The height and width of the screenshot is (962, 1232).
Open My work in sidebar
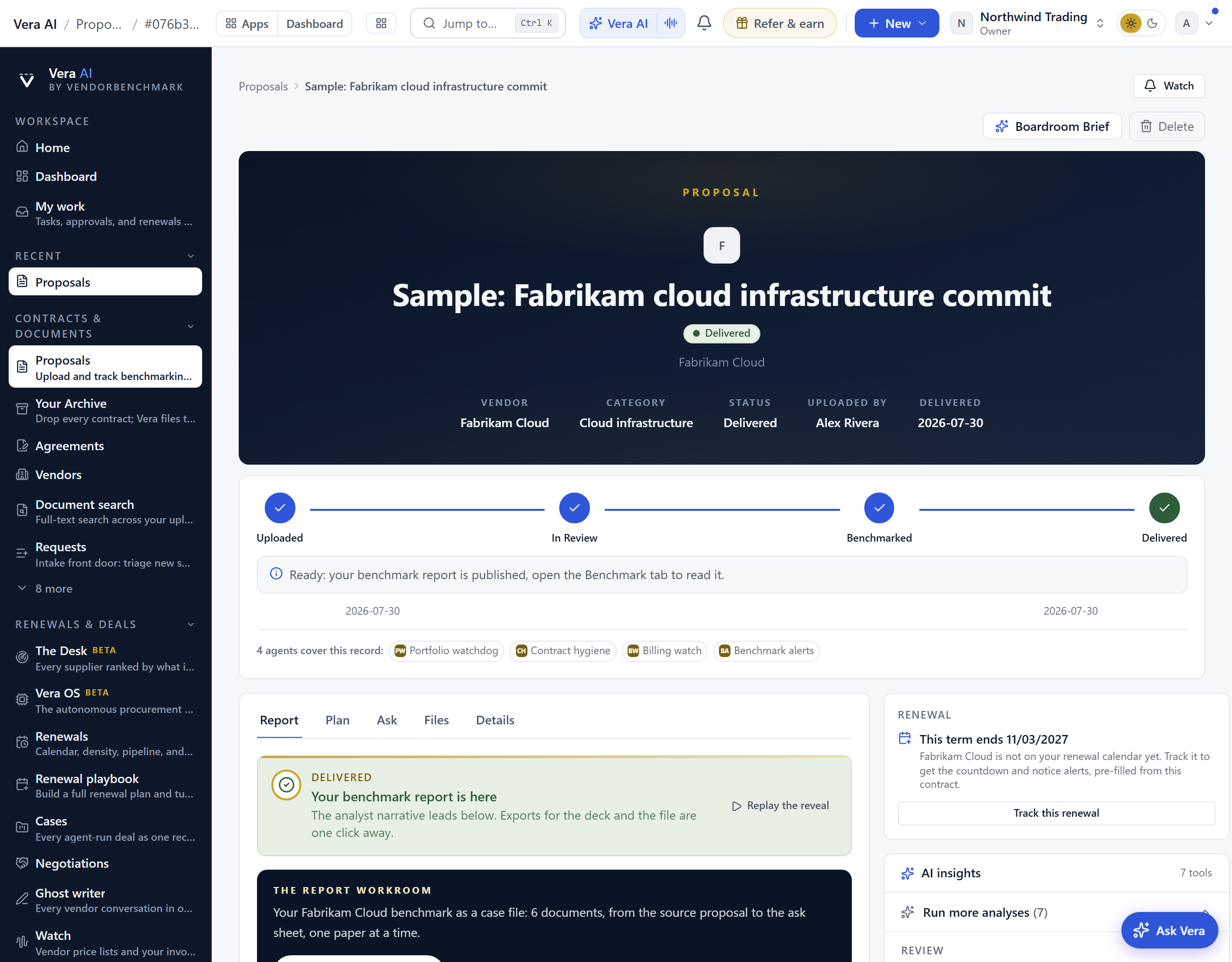tap(105, 213)
